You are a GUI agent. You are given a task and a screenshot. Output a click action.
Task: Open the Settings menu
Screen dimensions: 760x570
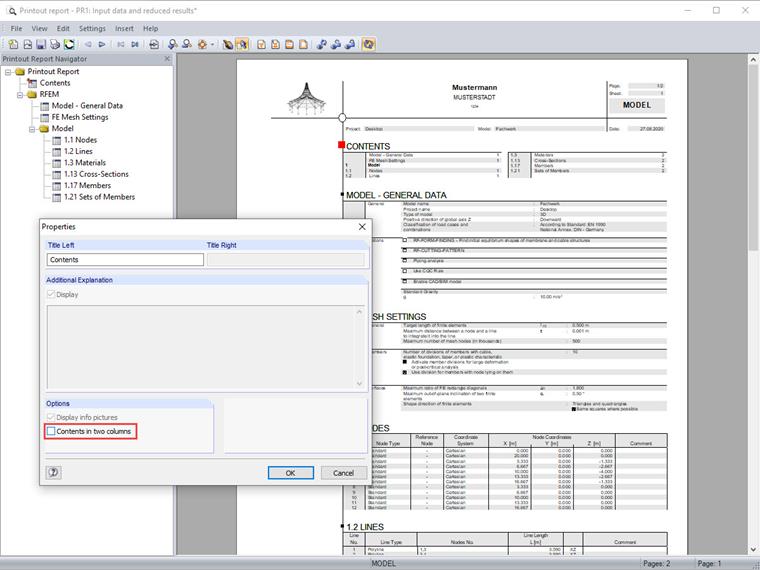[92, 29]
